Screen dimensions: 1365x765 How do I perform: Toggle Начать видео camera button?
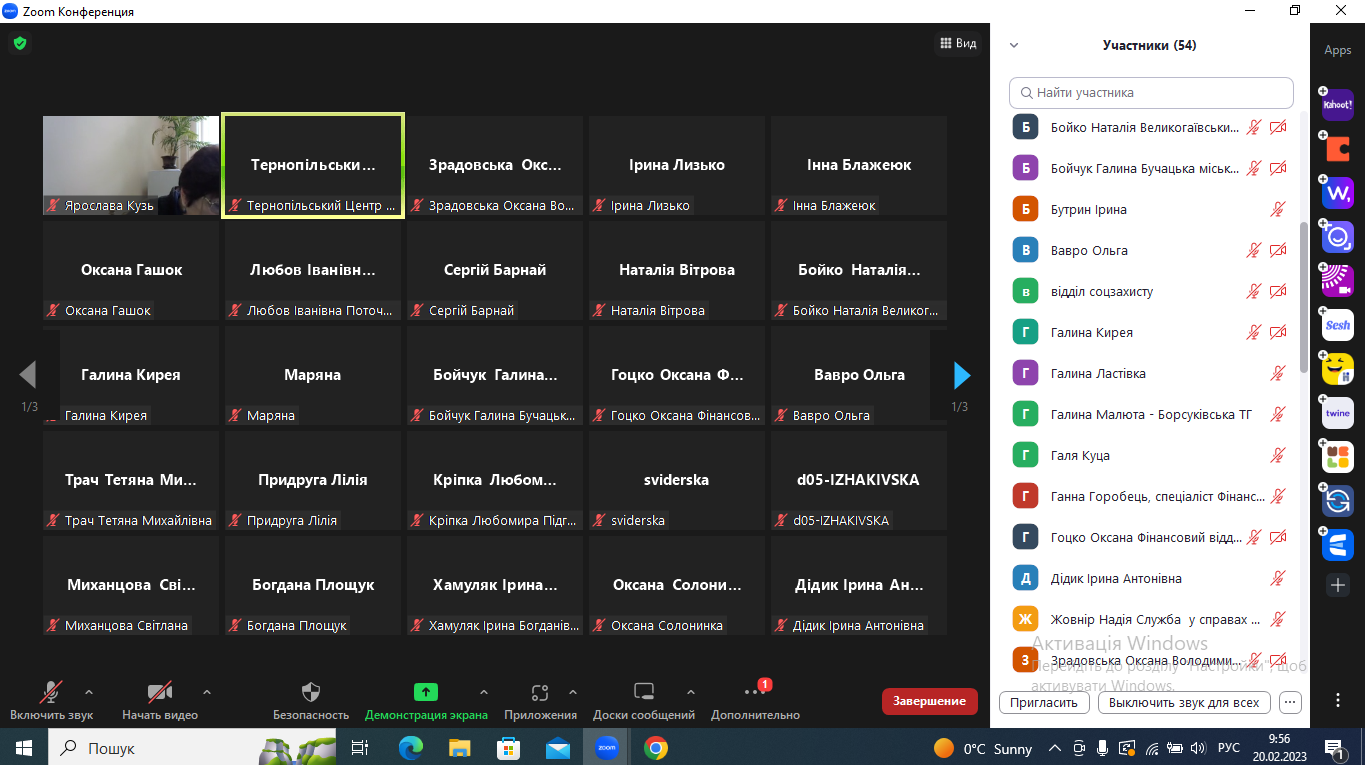point(160,692)
